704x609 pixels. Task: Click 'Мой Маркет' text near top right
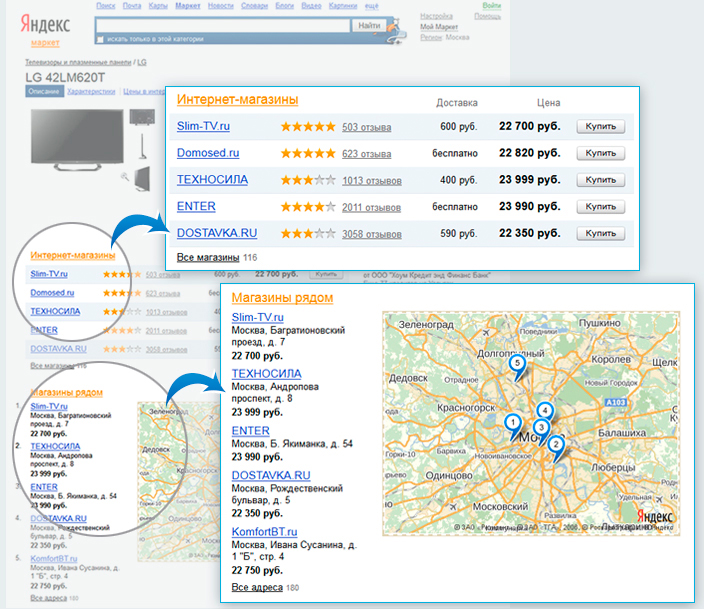[439, 27]
